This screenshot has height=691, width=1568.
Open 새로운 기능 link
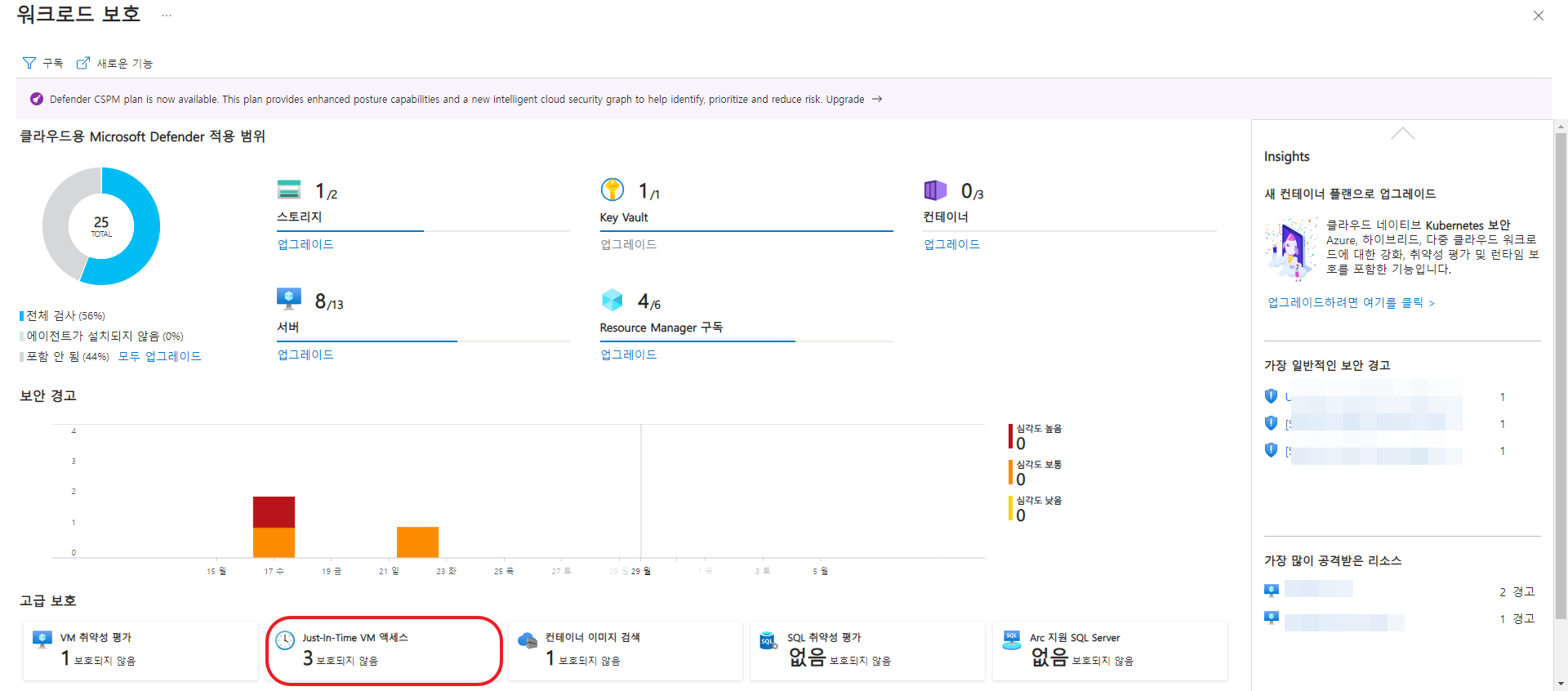pyautogui.click(x=114, y=63)
